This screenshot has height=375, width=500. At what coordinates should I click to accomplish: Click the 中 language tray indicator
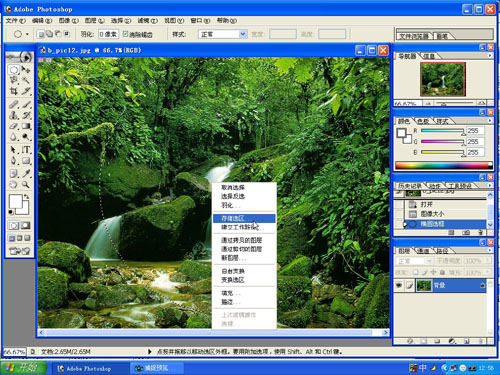(423, 368)
